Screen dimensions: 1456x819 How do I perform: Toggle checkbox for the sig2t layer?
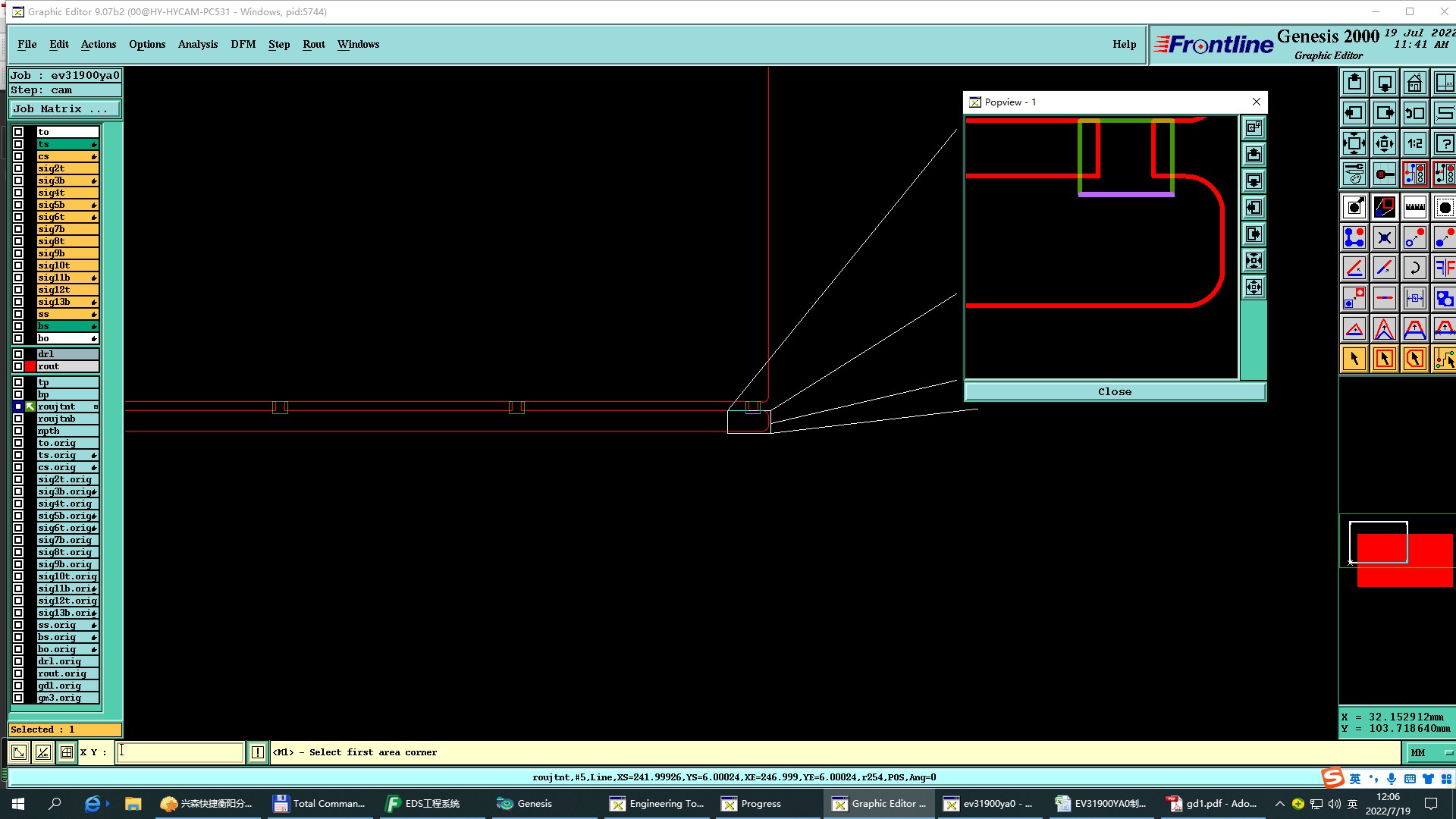18,168
